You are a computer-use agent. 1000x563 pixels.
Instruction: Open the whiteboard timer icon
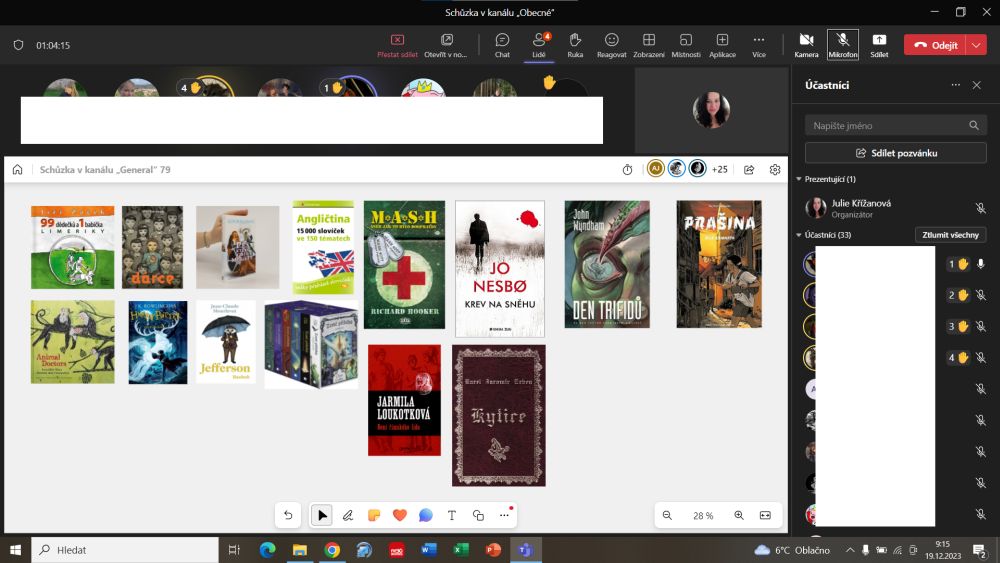(x=628, y=170)
